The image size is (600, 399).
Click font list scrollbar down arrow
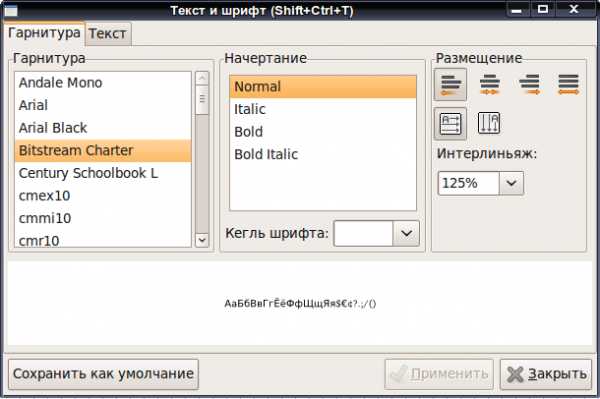202,240
